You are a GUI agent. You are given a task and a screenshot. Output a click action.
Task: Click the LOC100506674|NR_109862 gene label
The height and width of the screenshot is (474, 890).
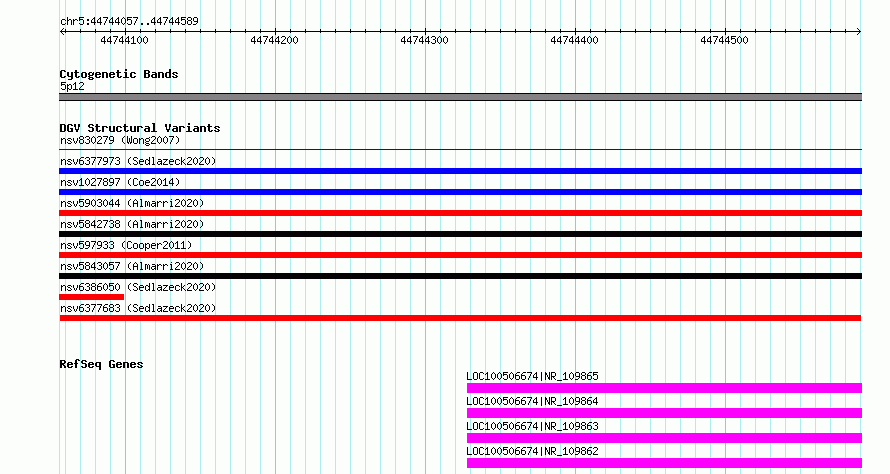(x=532, y=451)
